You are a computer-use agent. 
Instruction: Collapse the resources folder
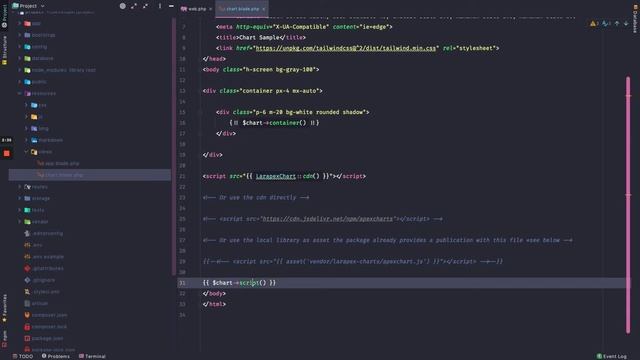coord(20,93)
